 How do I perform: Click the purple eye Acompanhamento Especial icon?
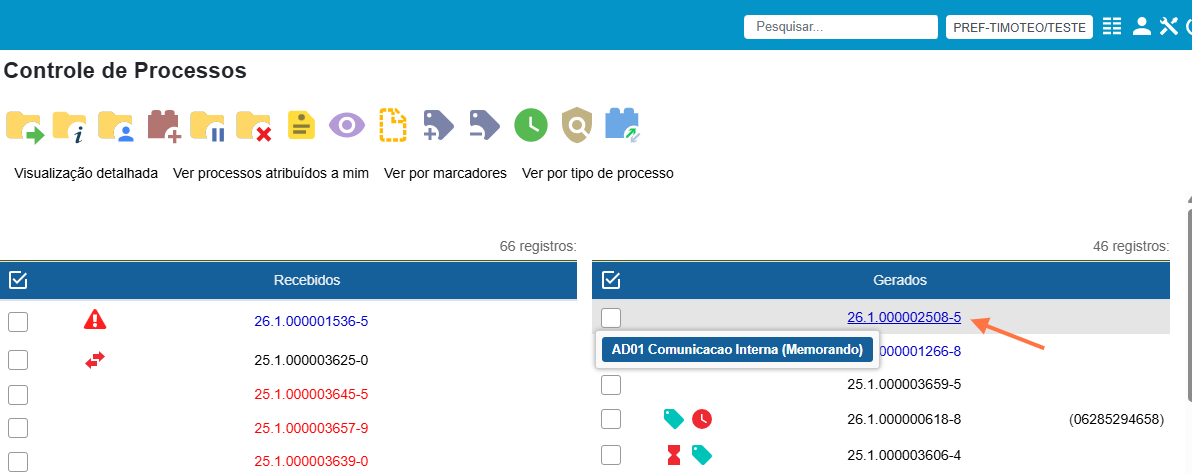347,125
